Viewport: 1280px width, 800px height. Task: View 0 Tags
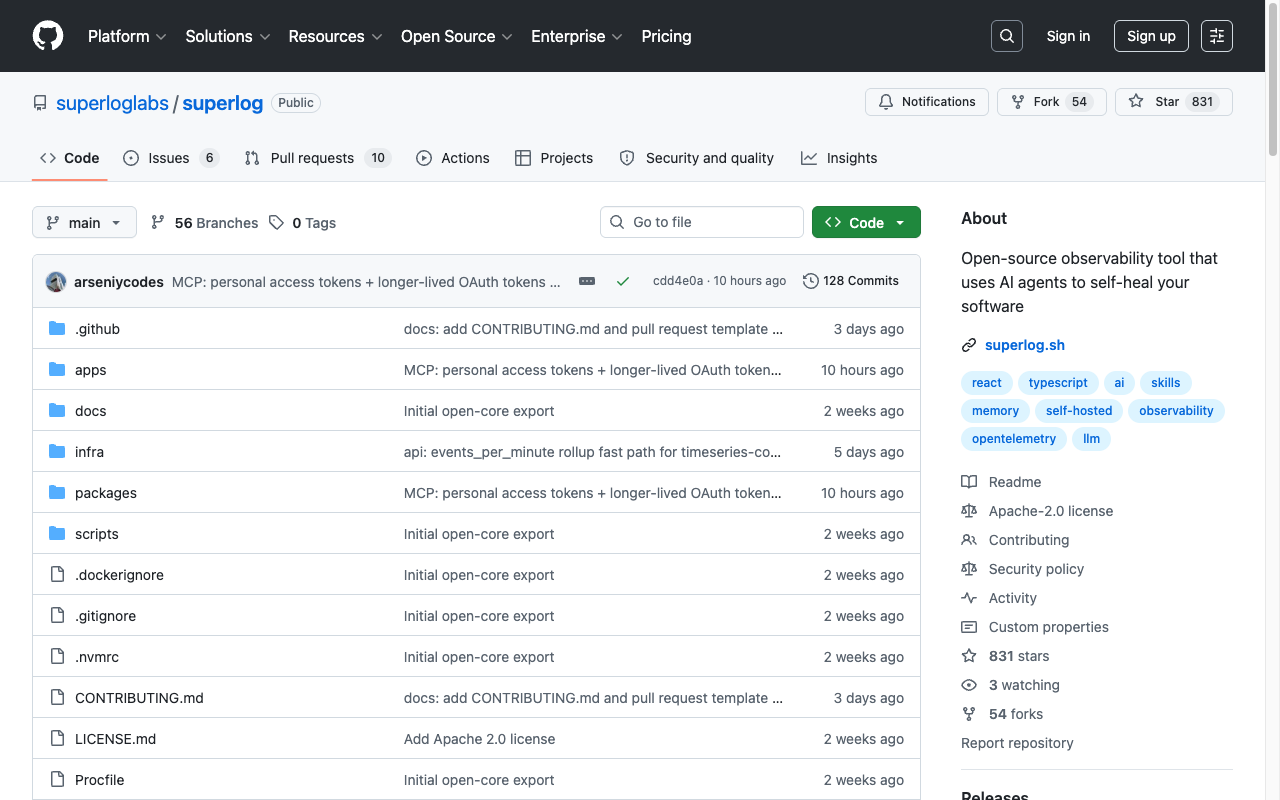(x=302, y=223)
